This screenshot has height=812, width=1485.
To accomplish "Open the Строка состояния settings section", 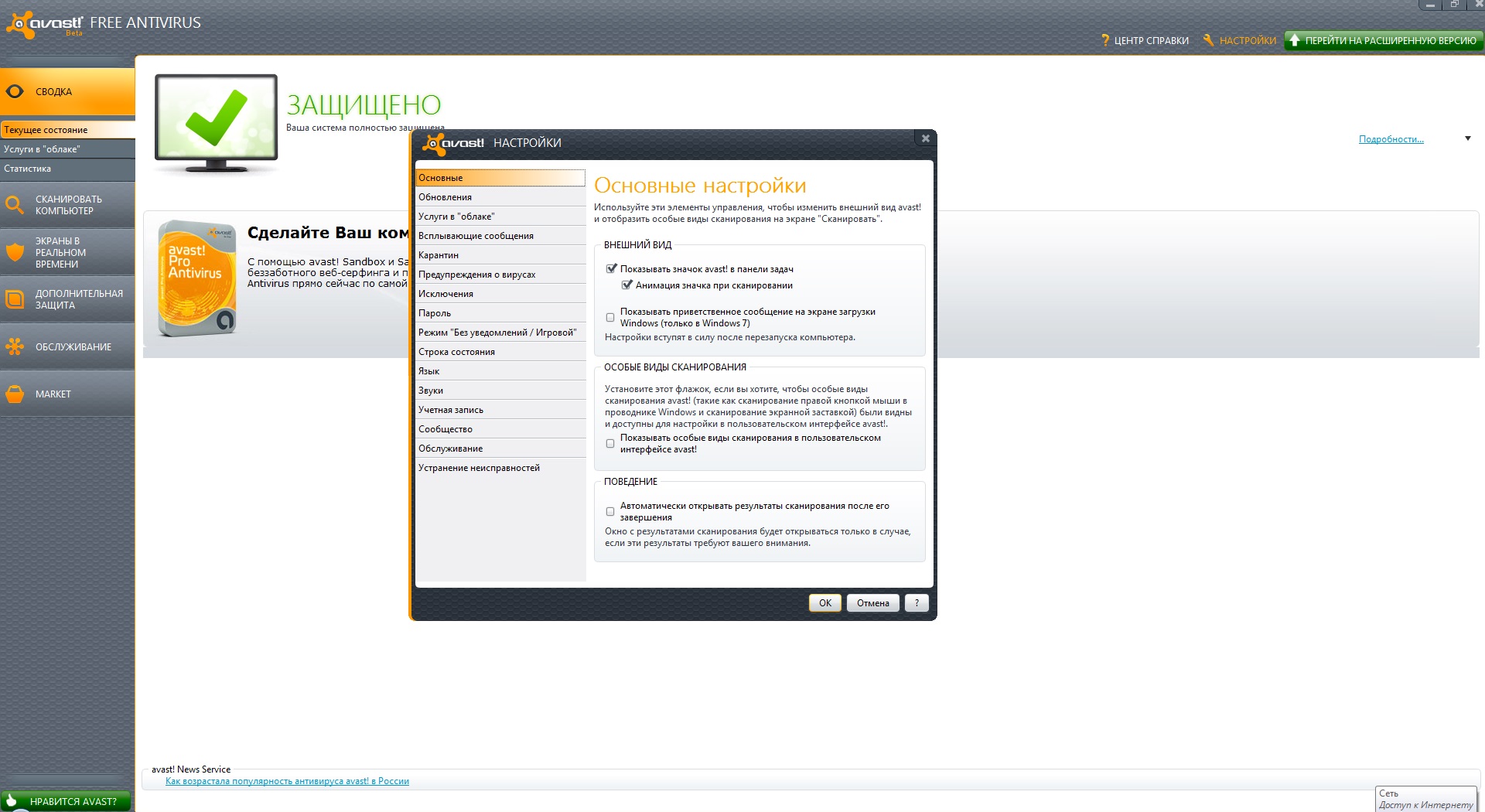I will 500,352.
